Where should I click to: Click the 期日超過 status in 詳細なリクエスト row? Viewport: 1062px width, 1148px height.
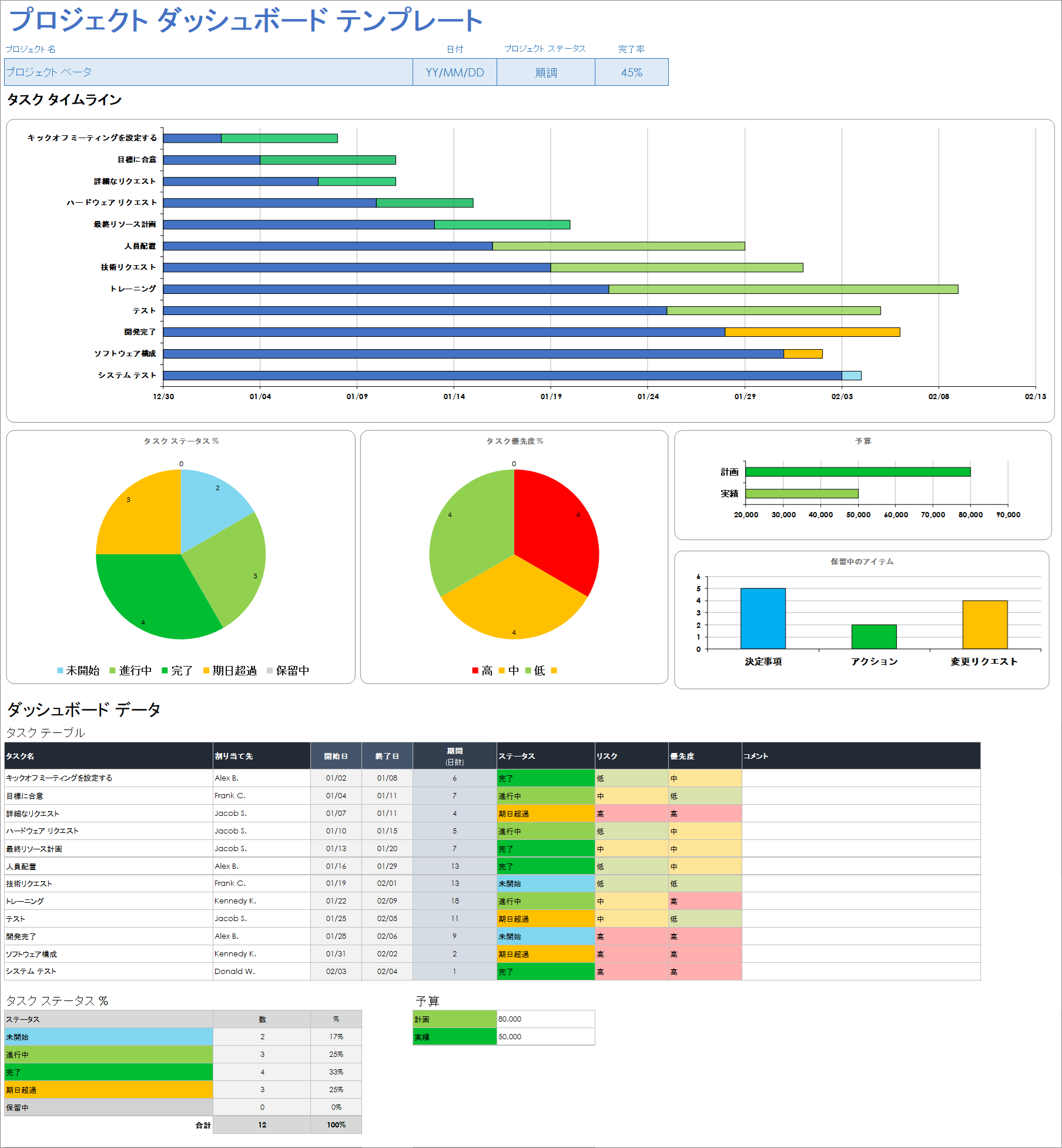click(x=546, y=814)
